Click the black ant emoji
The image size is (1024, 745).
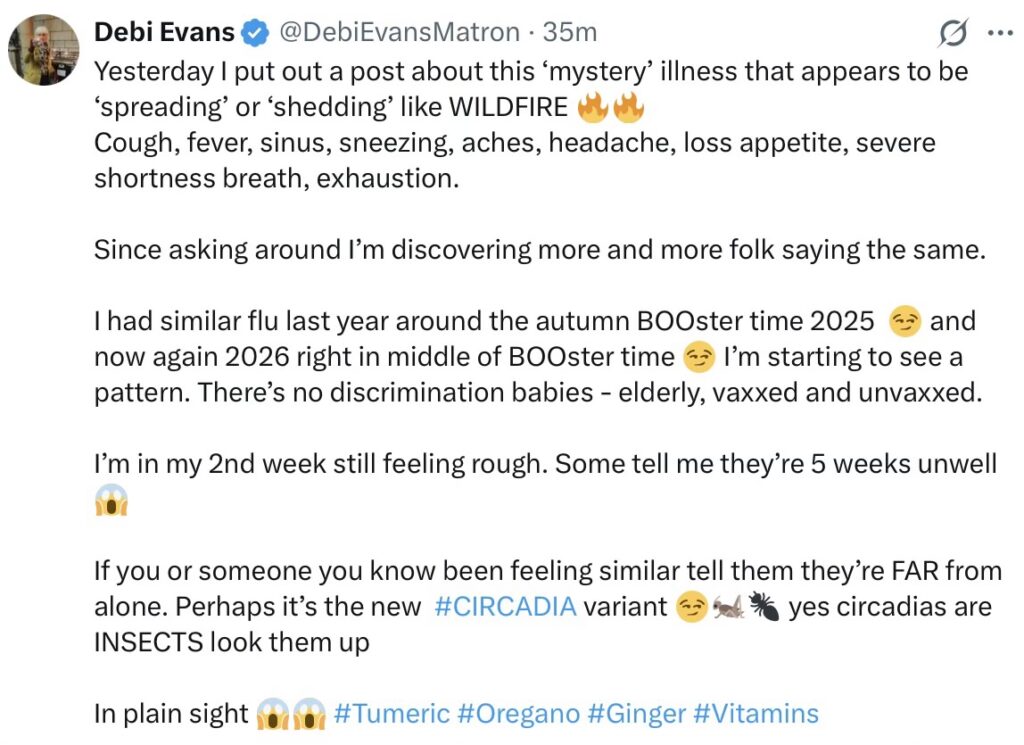click(764, 607)
